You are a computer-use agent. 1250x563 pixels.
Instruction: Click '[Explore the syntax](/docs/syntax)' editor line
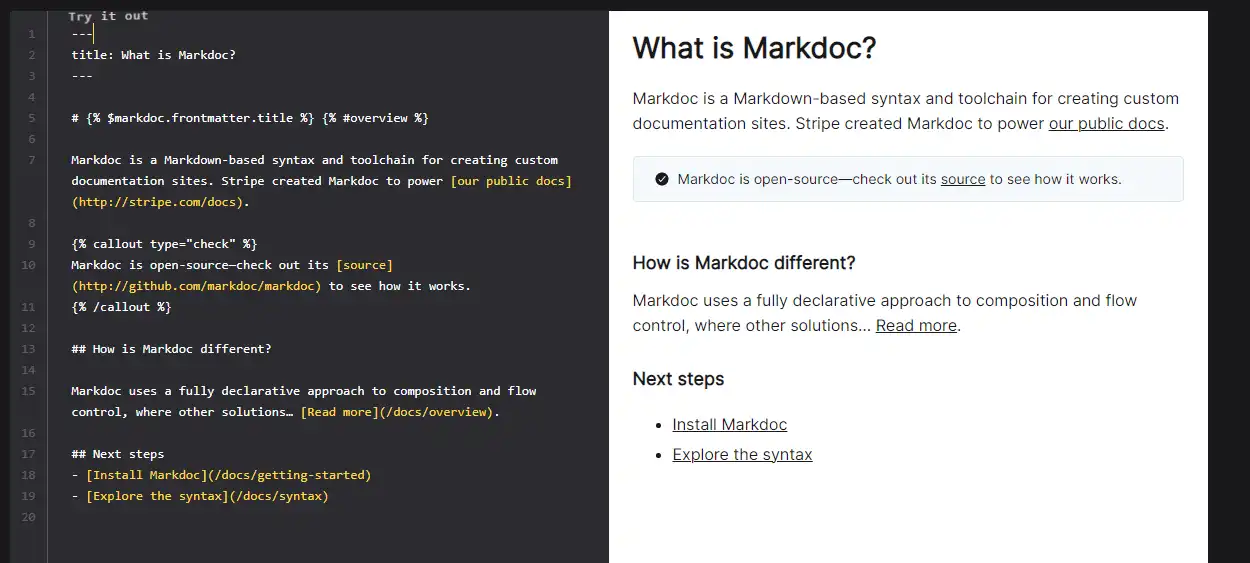(200, 496)
